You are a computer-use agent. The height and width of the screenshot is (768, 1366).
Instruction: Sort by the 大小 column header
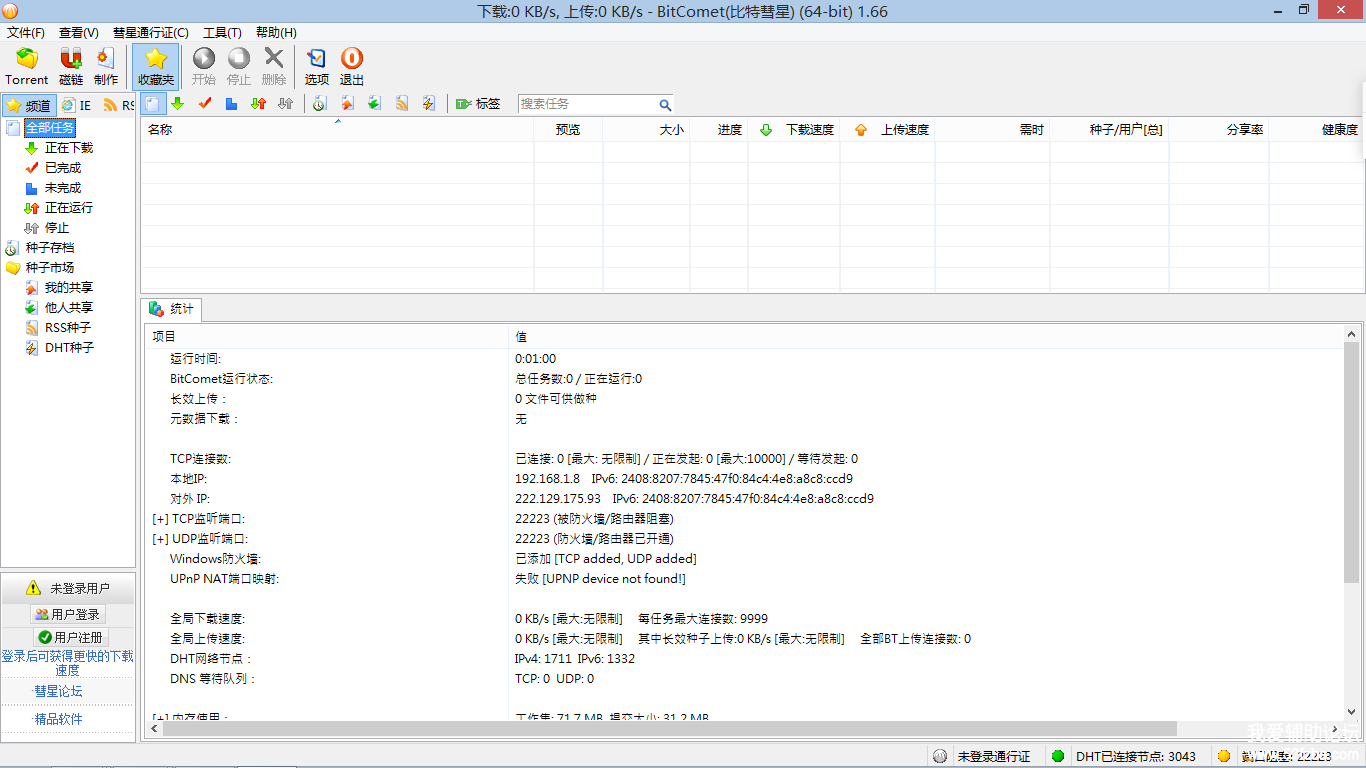coord(646,130)
